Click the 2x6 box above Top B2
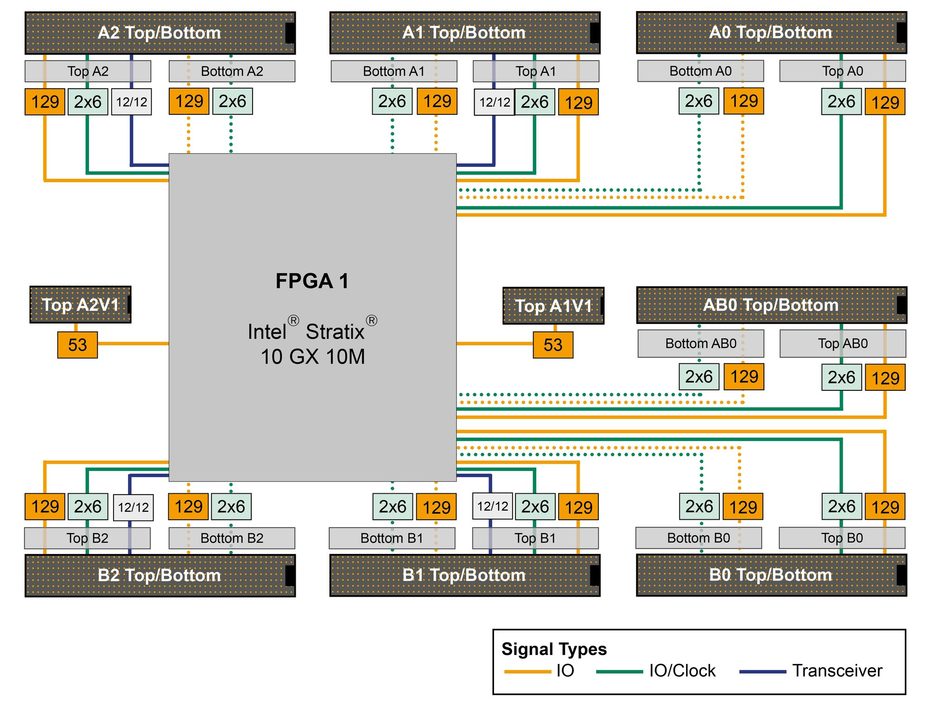927x713 pixels. (x=88, y=507)
